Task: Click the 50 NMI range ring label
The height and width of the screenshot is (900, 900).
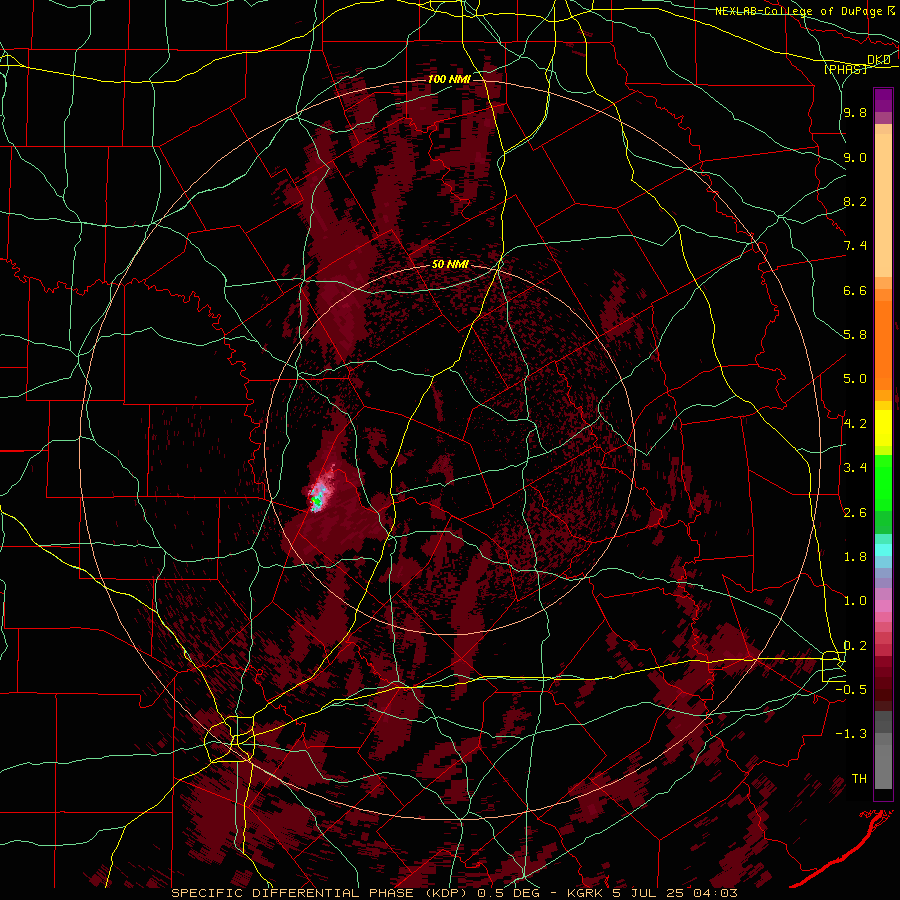Action: [x=450, y=265]
